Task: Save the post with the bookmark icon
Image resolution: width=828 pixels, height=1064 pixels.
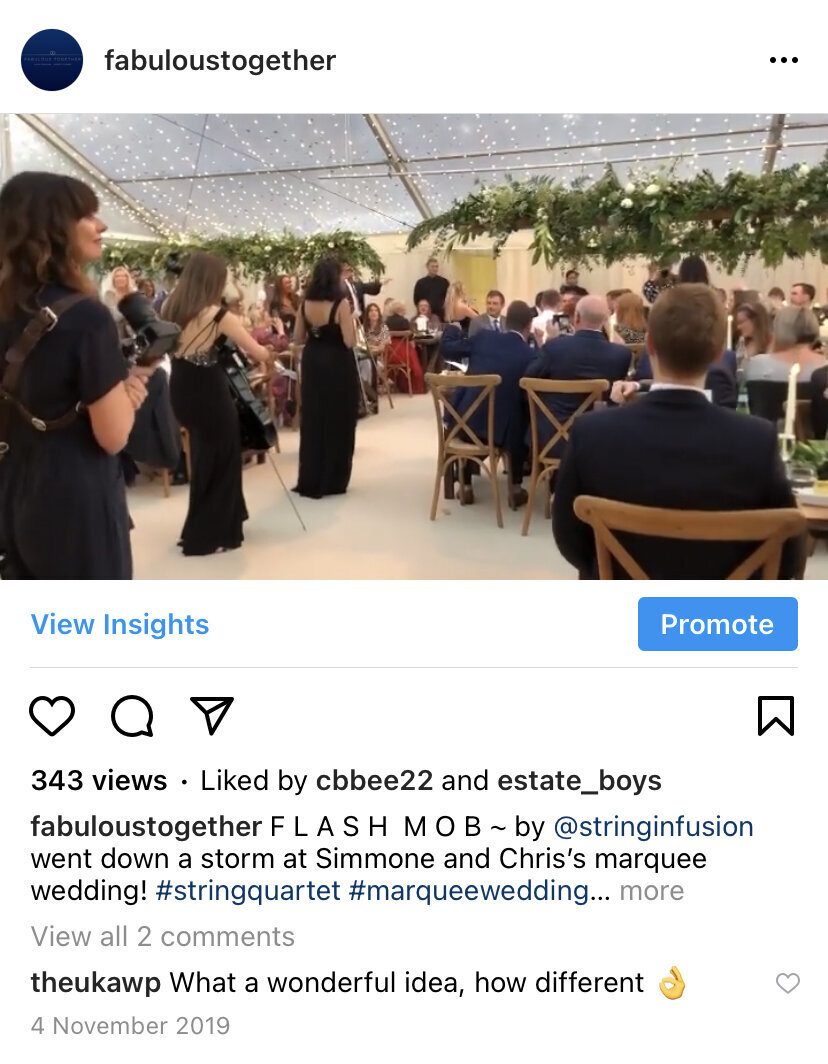Action: [776, 716]
